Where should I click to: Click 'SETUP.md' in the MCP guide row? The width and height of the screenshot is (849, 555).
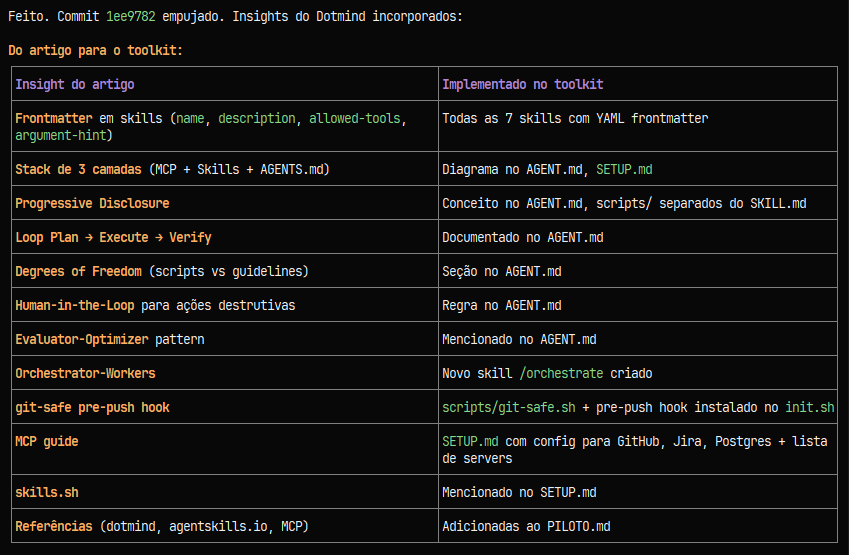pyautogui.click(x=470, y=442)
